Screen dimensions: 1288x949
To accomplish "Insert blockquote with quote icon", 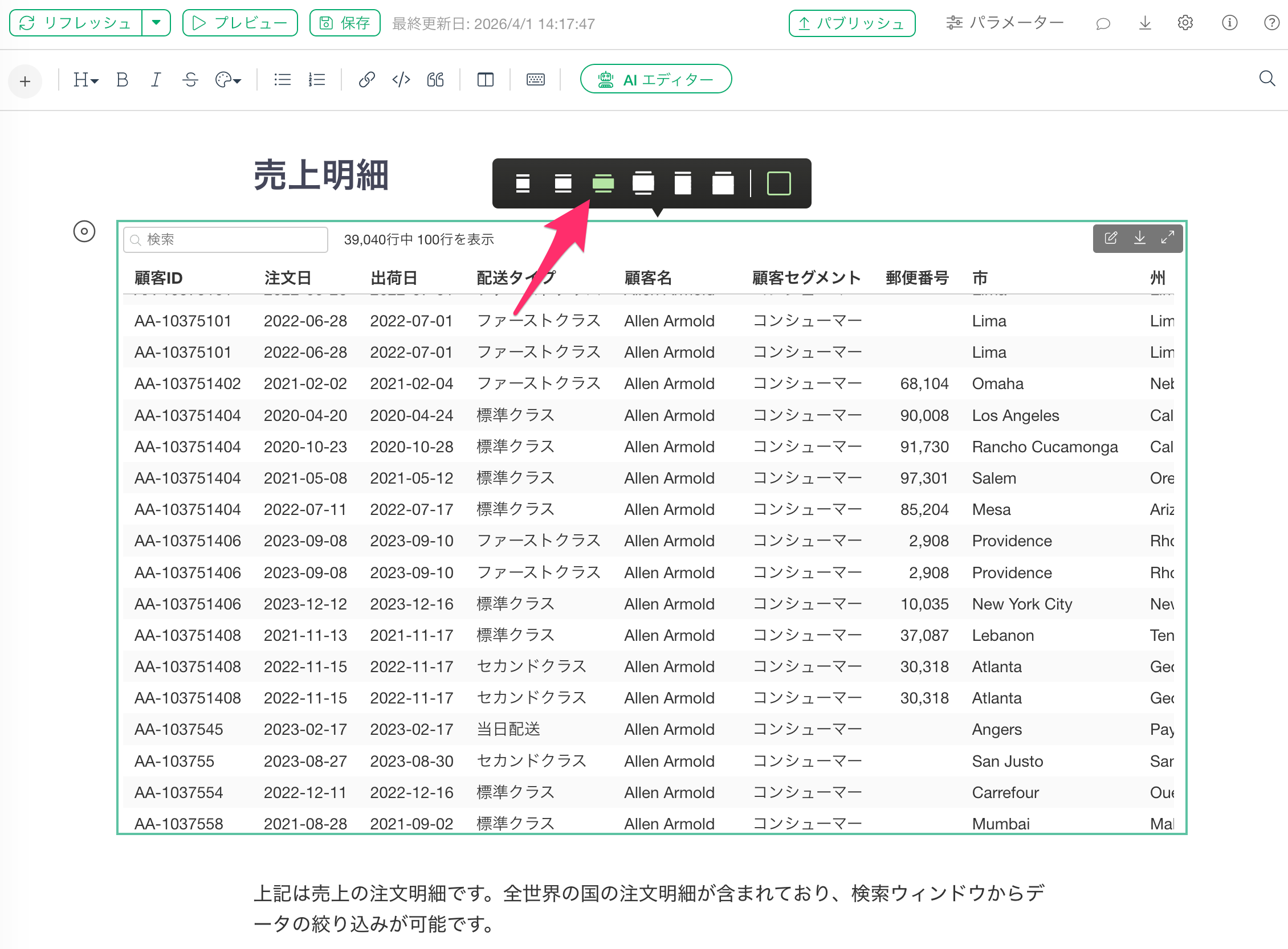I will (x=435, y=79).
